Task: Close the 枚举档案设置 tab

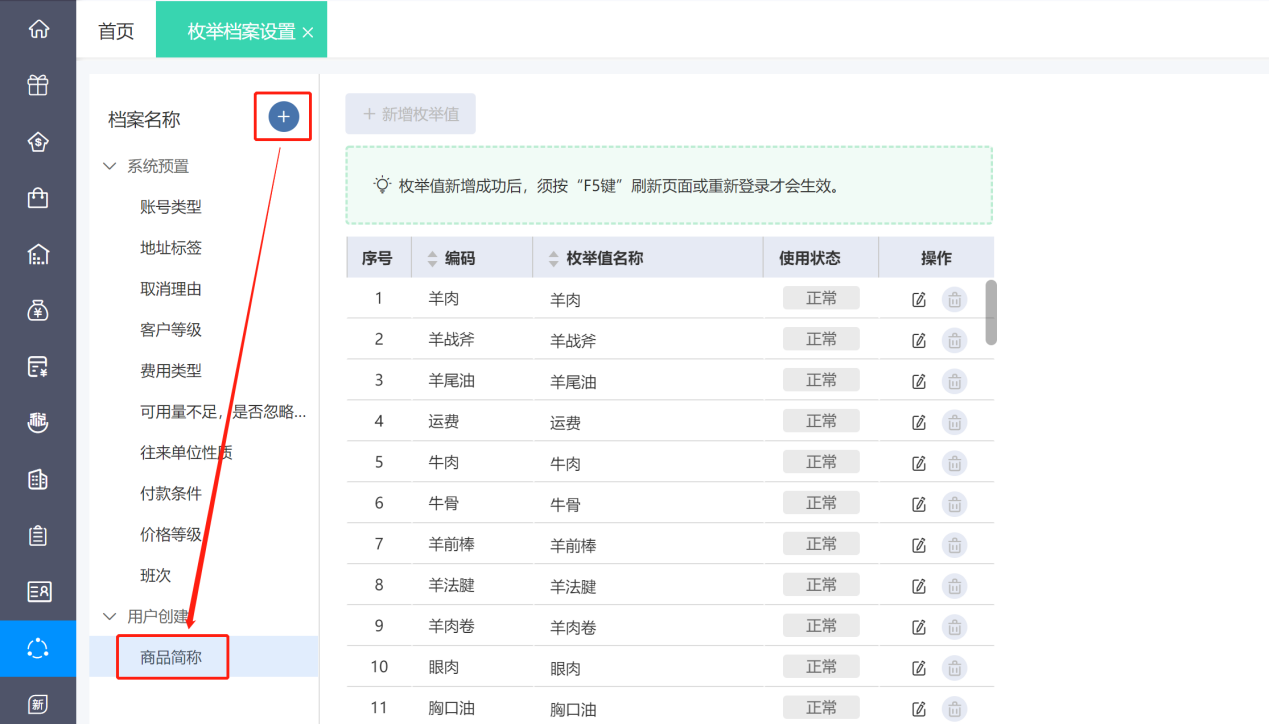Action: [308, 33]
